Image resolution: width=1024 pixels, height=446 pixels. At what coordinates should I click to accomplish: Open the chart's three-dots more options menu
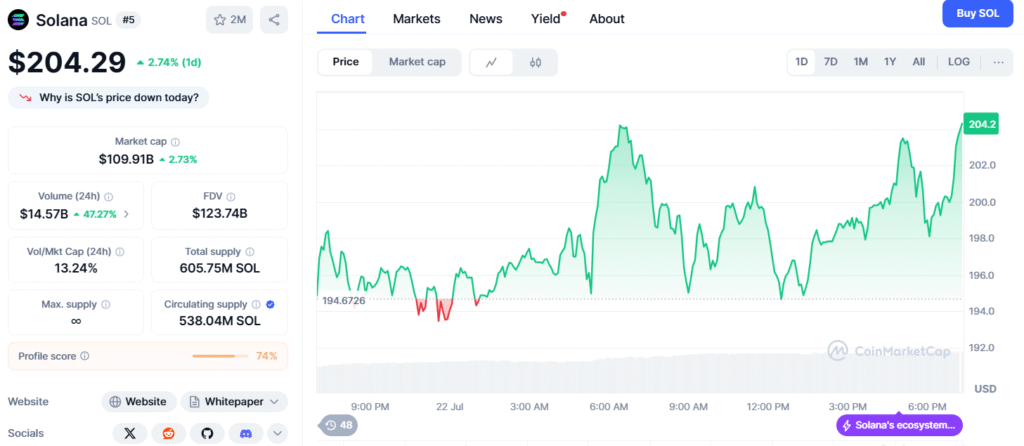[x=998, y=62]
